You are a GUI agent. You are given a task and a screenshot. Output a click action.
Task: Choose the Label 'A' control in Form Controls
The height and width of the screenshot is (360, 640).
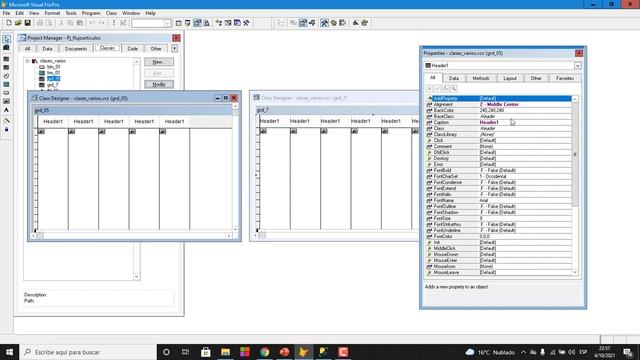click(x=7, y=110)
